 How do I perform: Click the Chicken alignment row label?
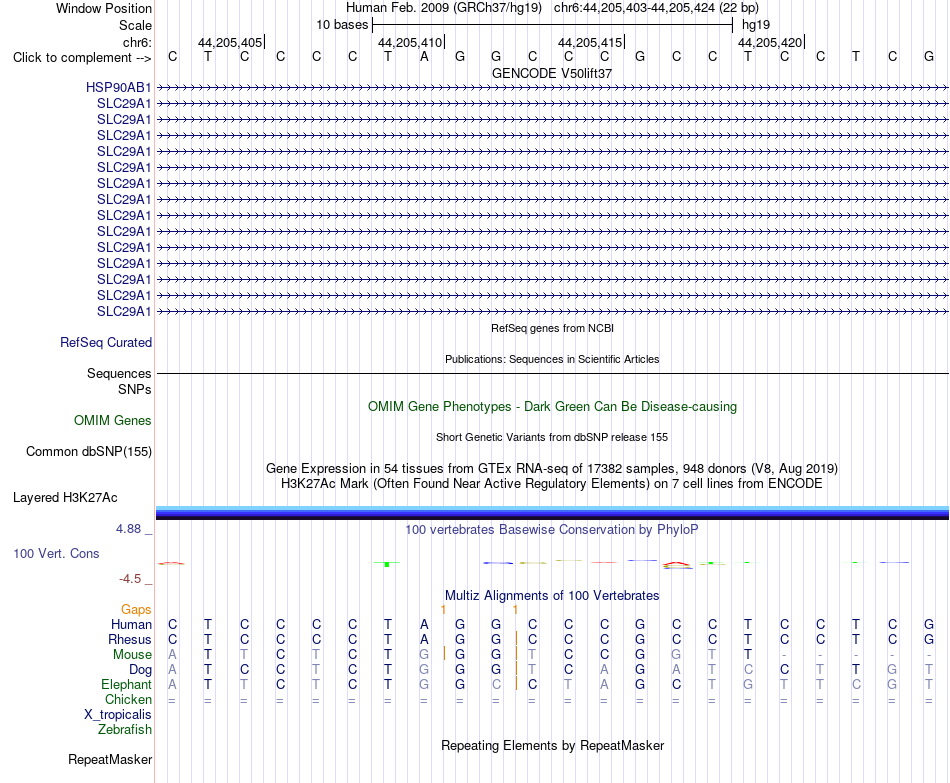coord(128,699)
